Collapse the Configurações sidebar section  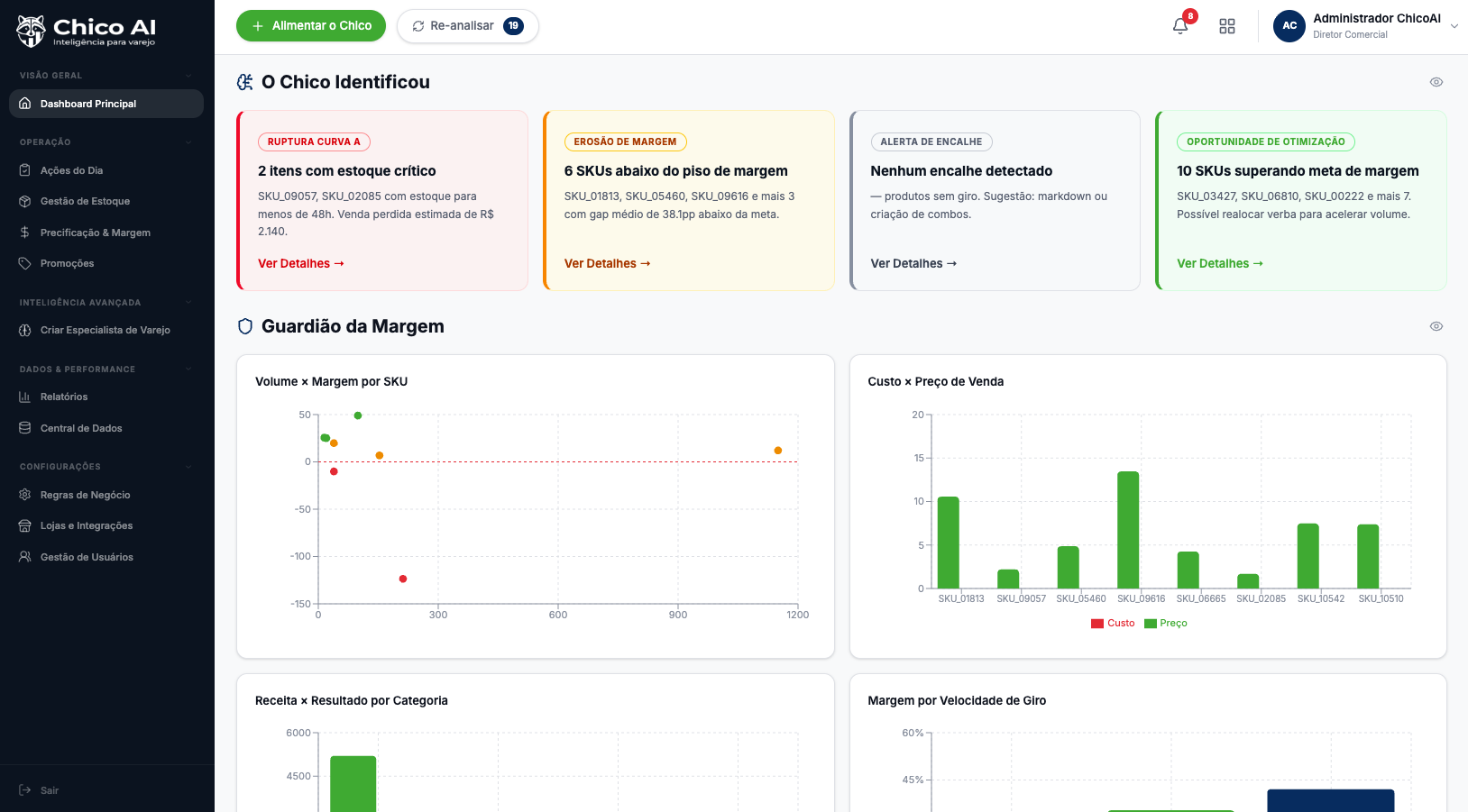(188, 467)
